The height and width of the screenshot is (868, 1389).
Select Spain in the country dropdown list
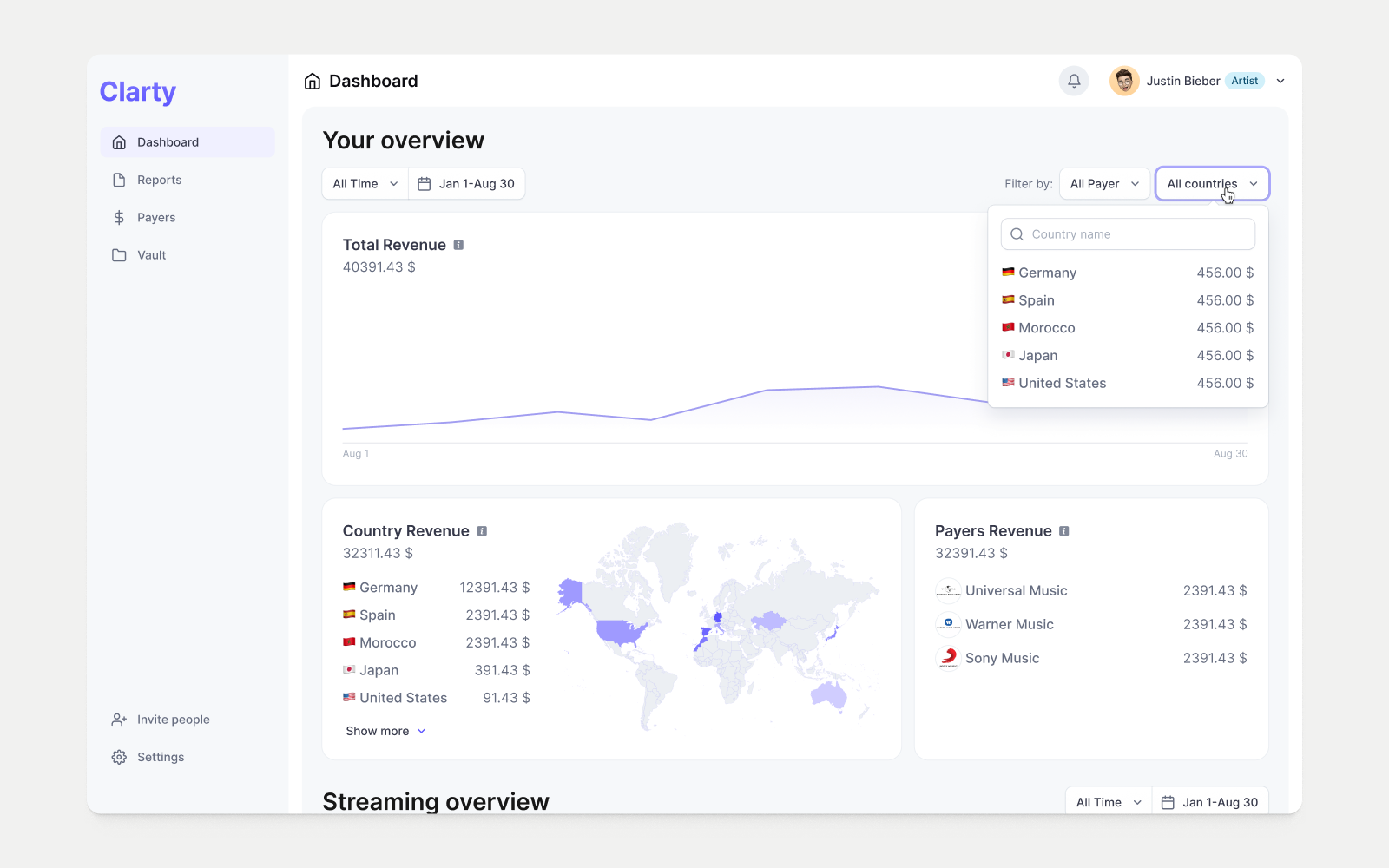click(1128, 300)
